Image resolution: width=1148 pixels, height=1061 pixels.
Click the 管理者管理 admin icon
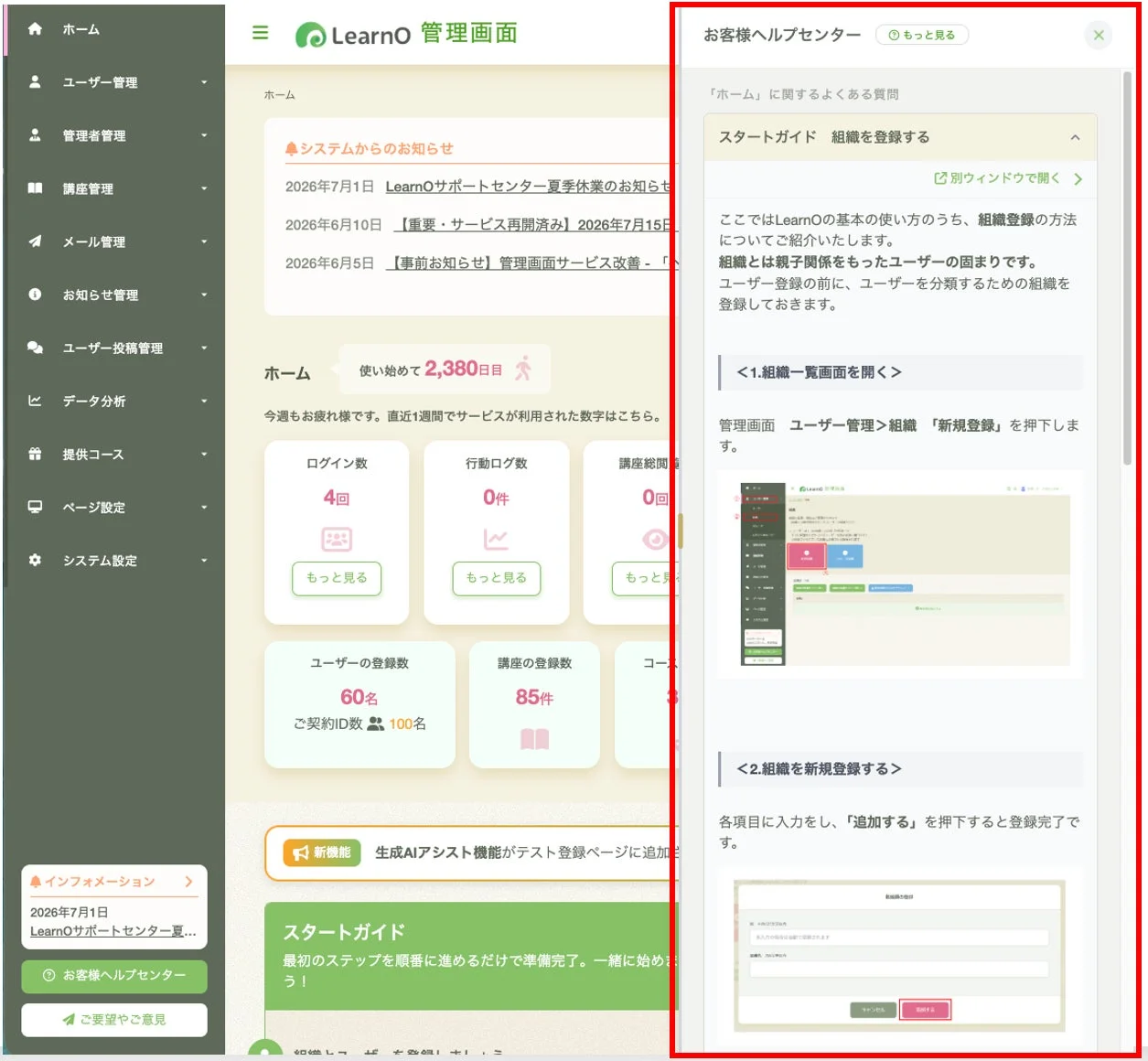click(x=35, y=134)
